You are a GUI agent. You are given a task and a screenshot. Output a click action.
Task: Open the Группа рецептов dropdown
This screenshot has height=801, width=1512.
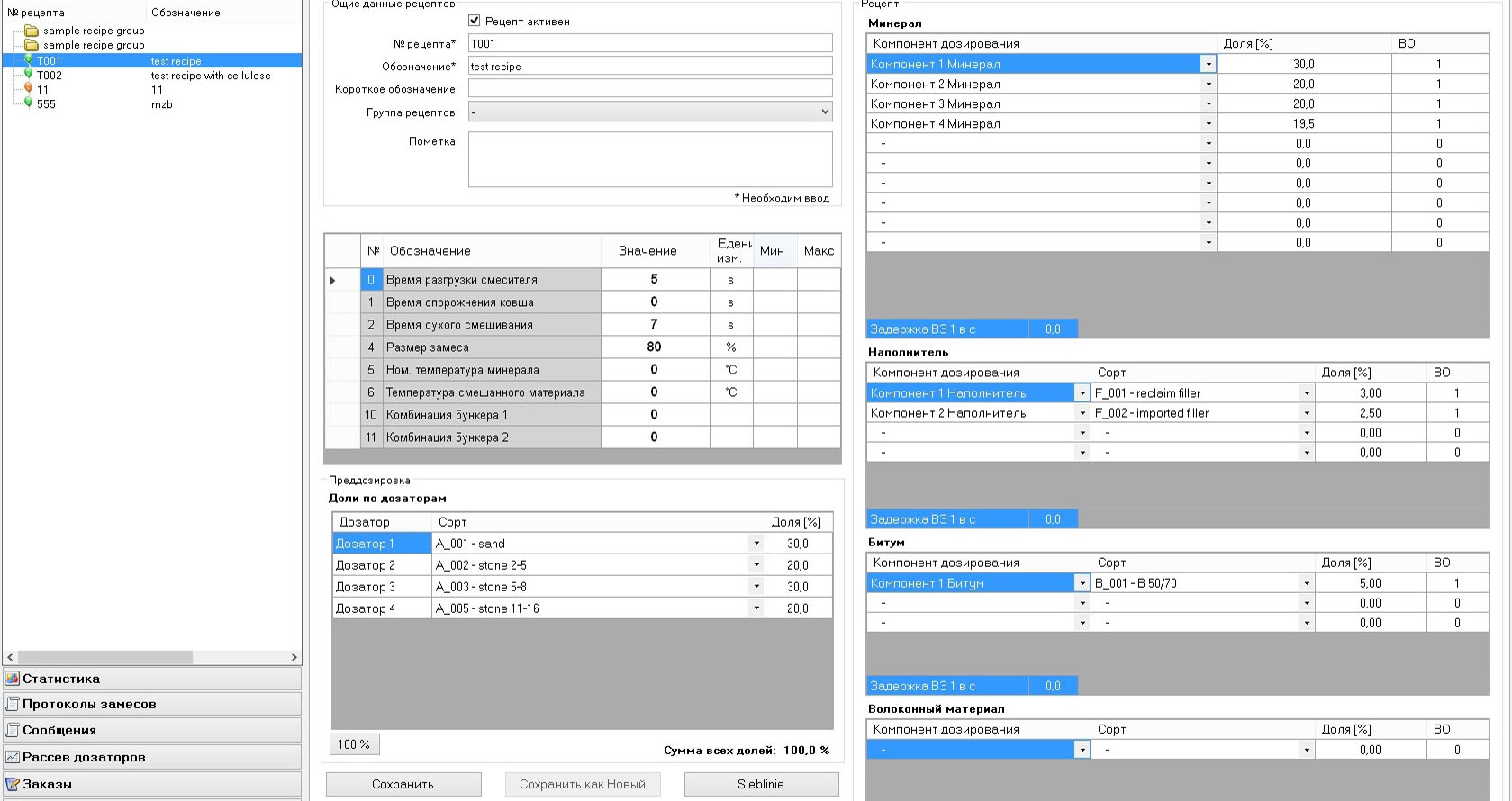[x=825, y=112]
